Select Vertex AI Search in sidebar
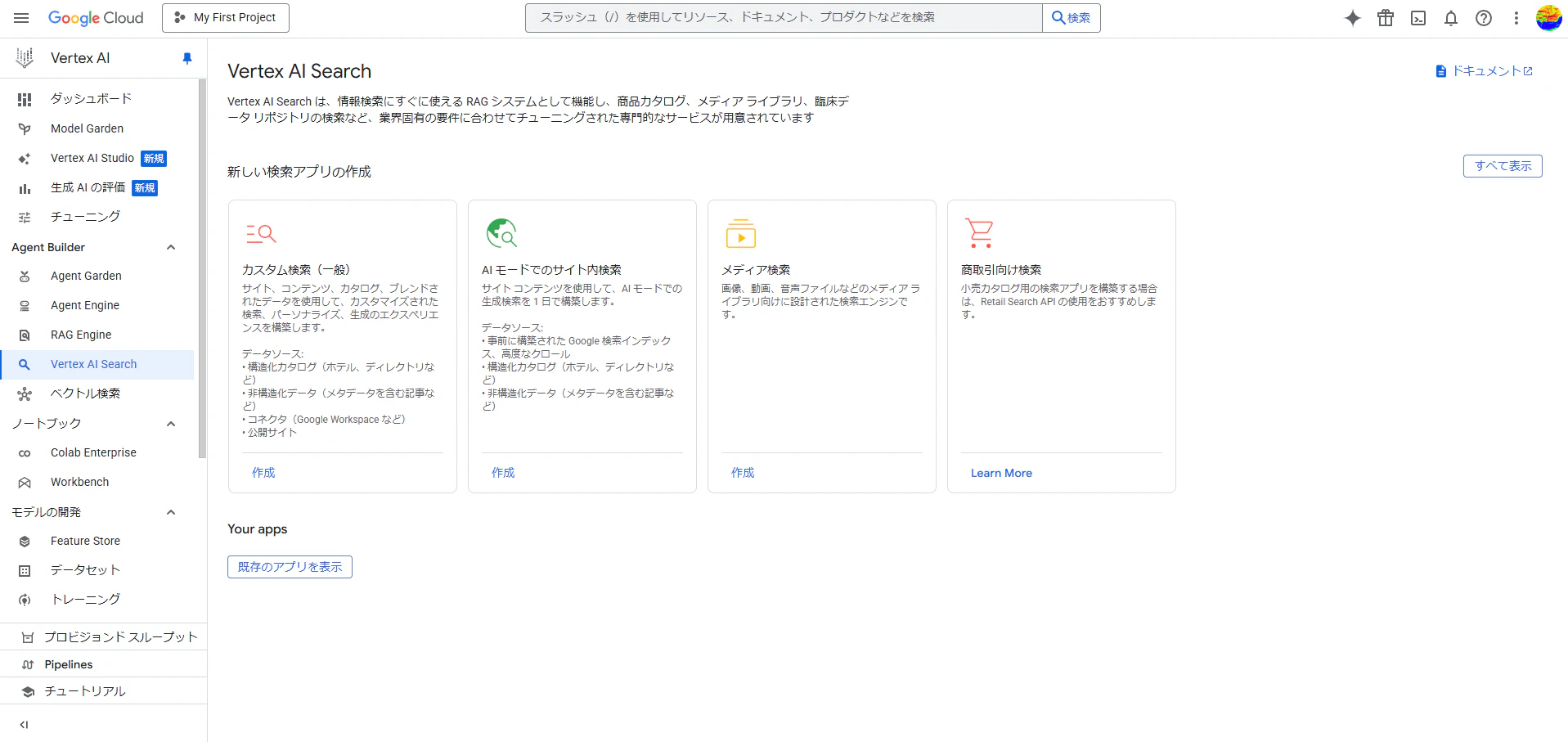Screen dimensions: 1568x742 pos(98,364)
